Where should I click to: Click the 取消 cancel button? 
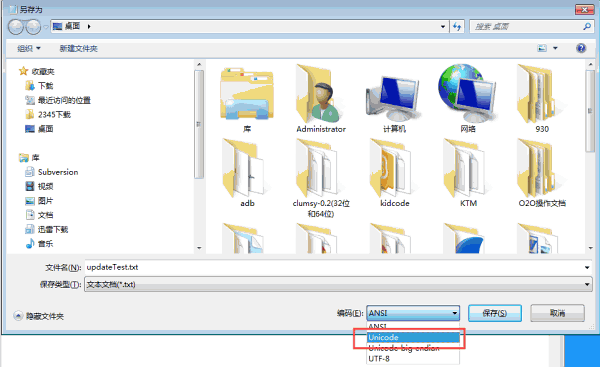557,313
